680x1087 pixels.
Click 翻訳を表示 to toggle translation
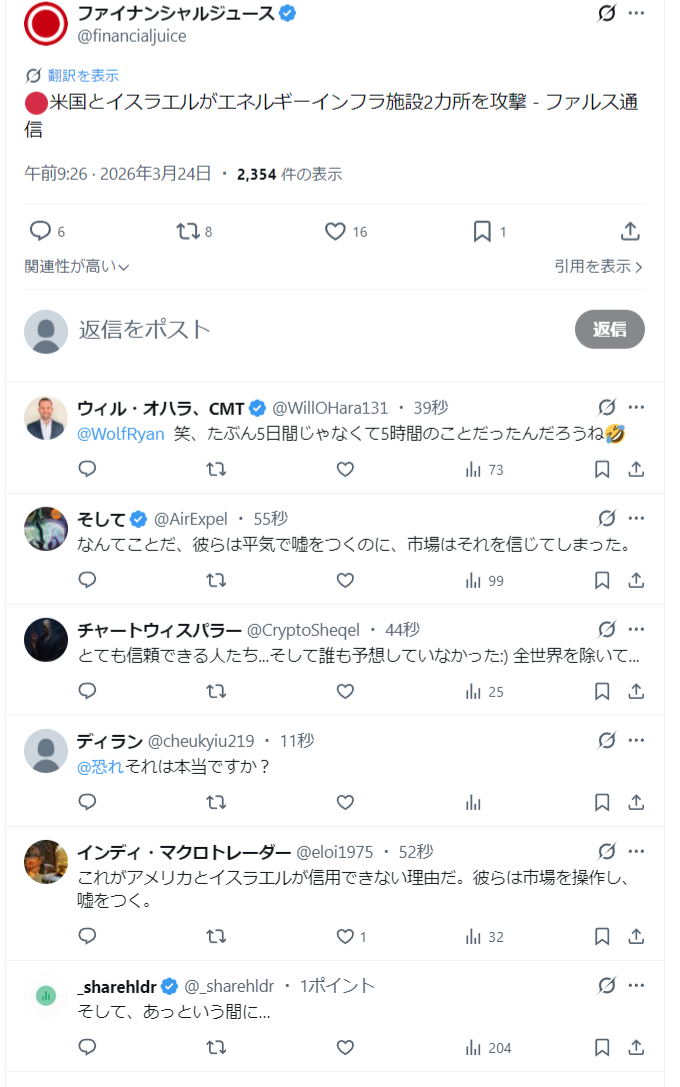pyautogui.click(x=82, y=75)
